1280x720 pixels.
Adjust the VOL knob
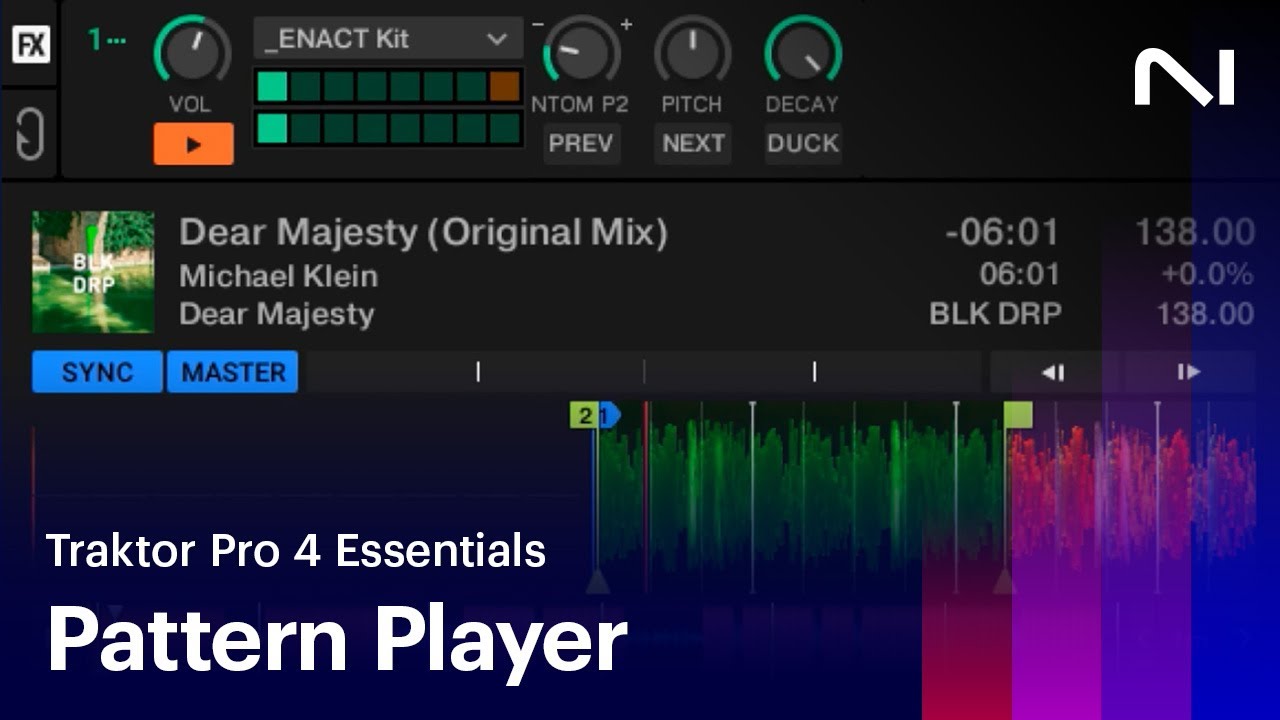tap(191, 52)
